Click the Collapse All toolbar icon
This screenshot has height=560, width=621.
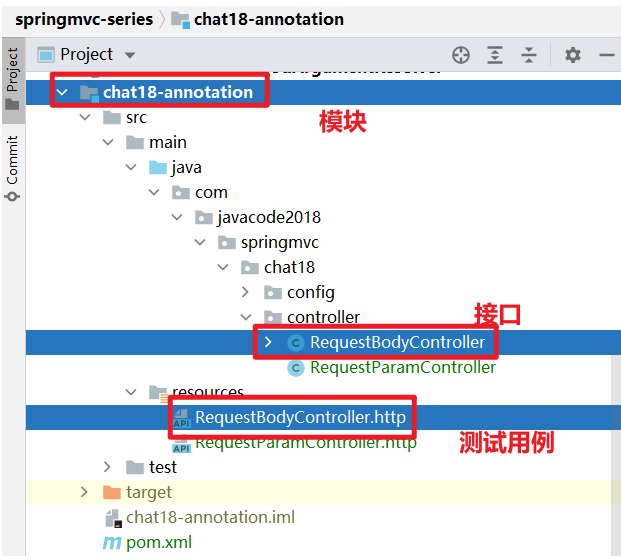529,55
